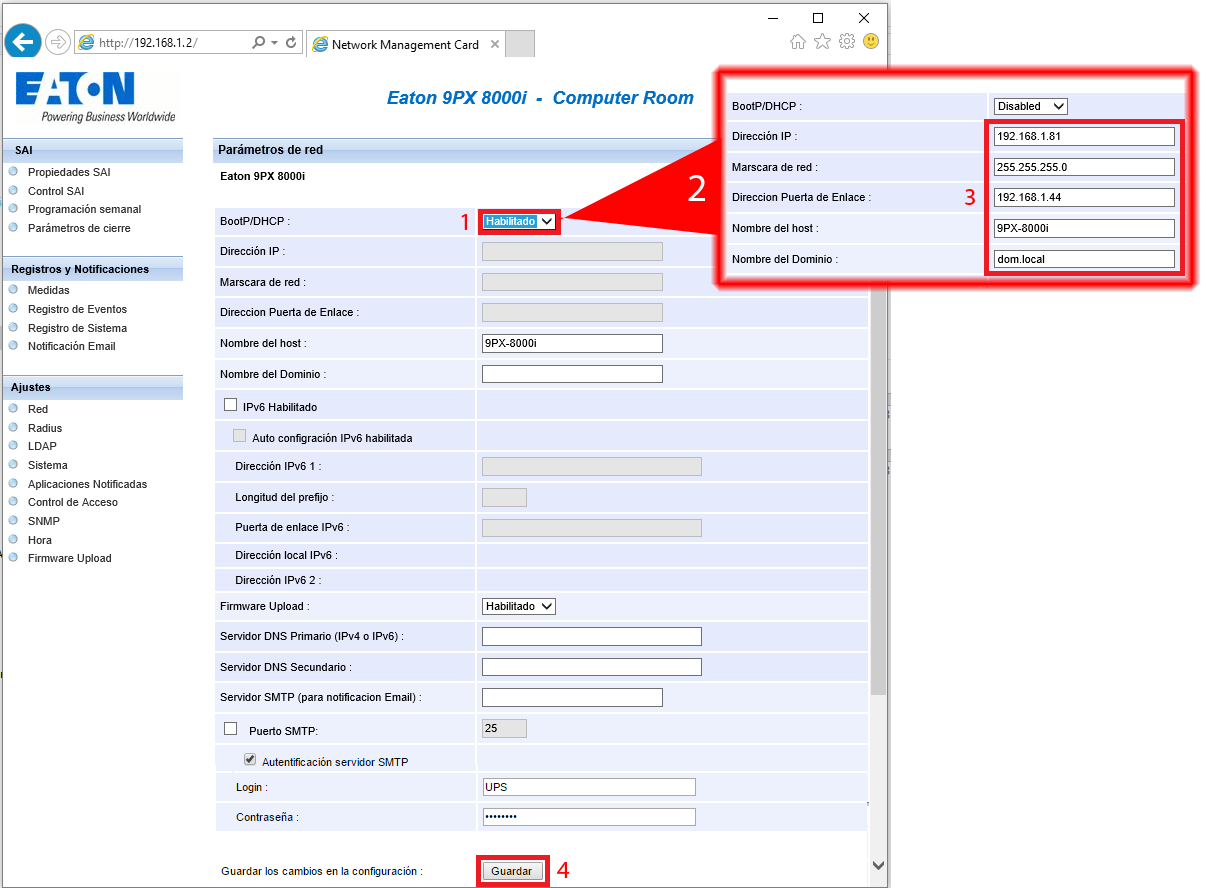Open SNMP settings
Screen dimensions: 1206x888
pos(44,521)
